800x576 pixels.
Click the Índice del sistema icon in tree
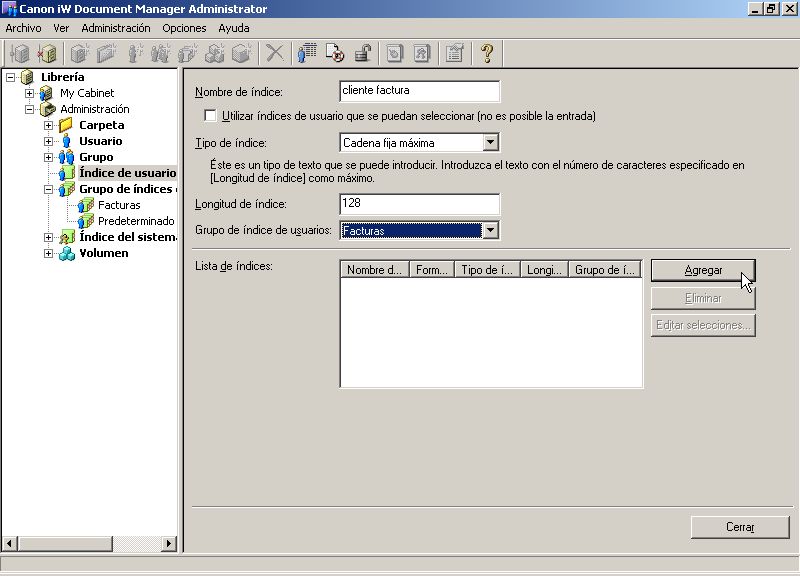tap(66, 237)
